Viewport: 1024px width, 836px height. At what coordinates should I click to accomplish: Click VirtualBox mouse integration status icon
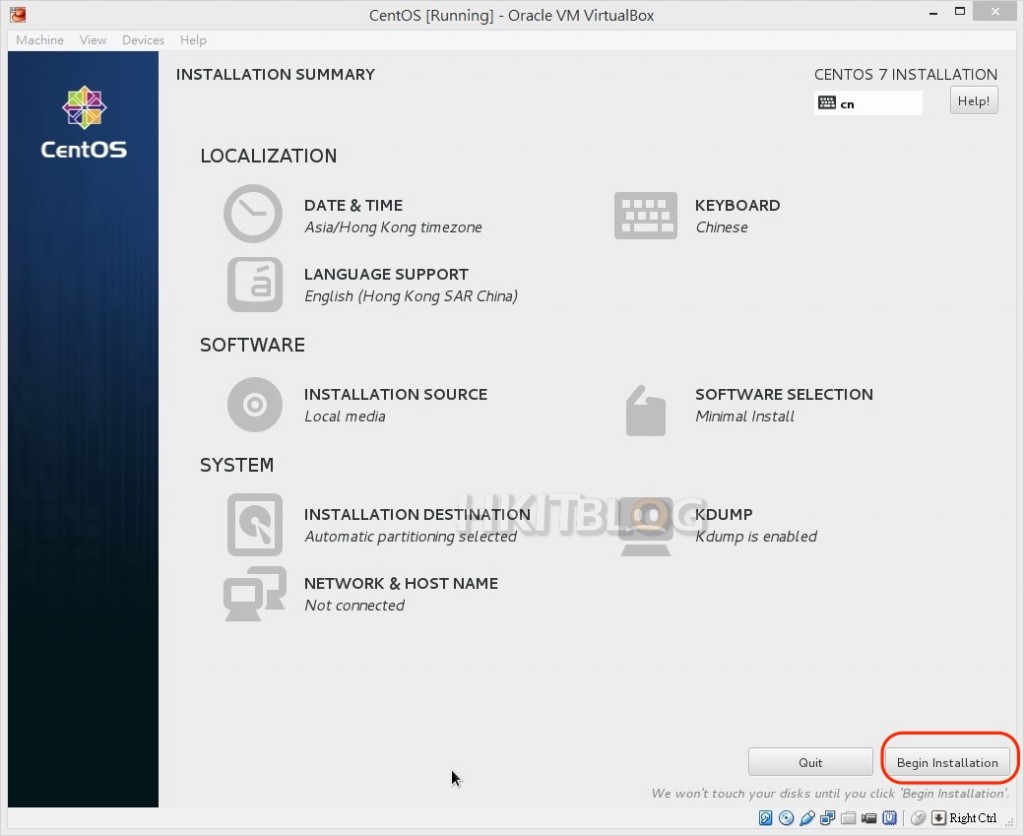tap(918, 818)
